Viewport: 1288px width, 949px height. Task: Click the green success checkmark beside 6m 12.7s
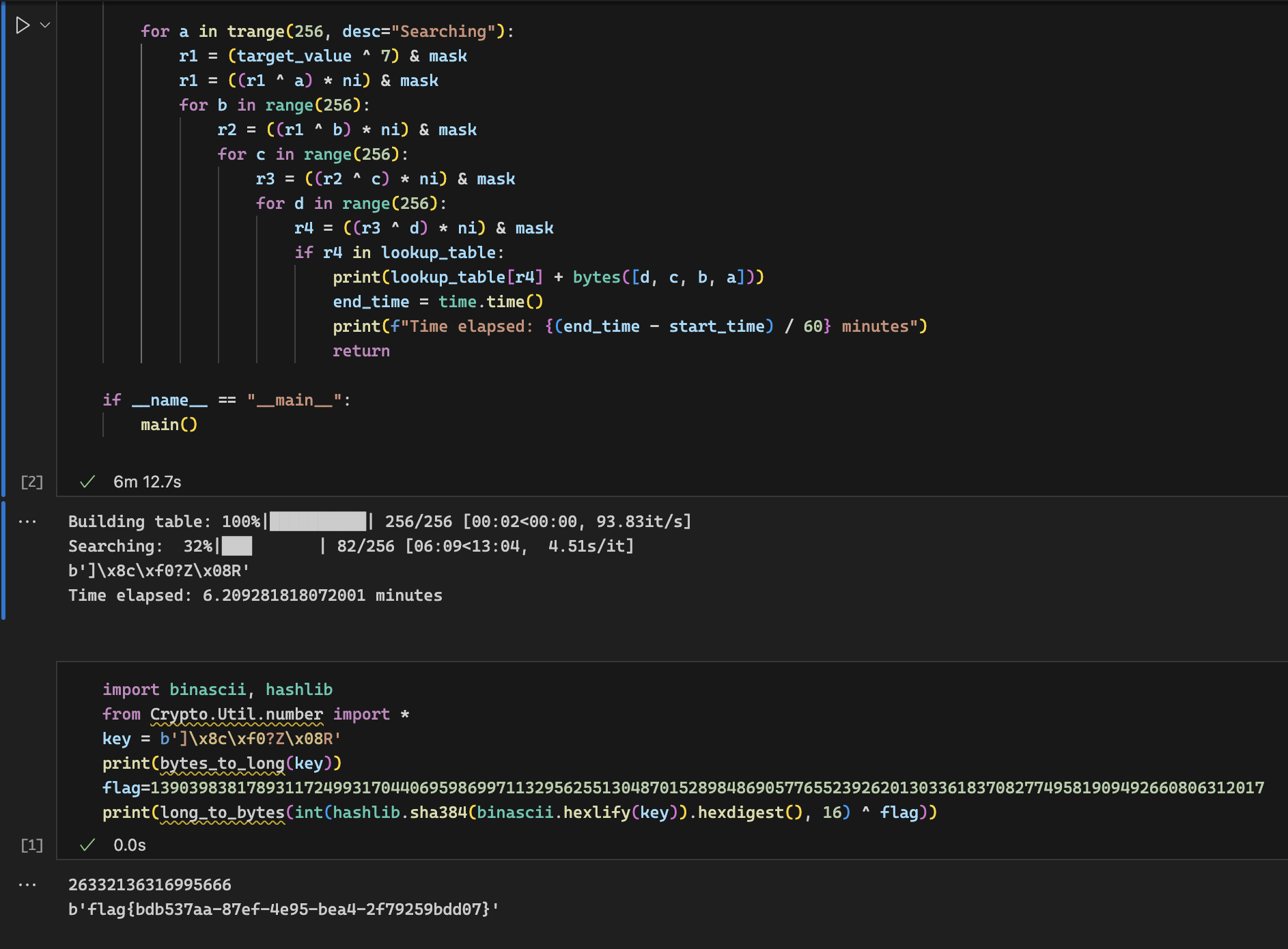click(x=87, y=482)
